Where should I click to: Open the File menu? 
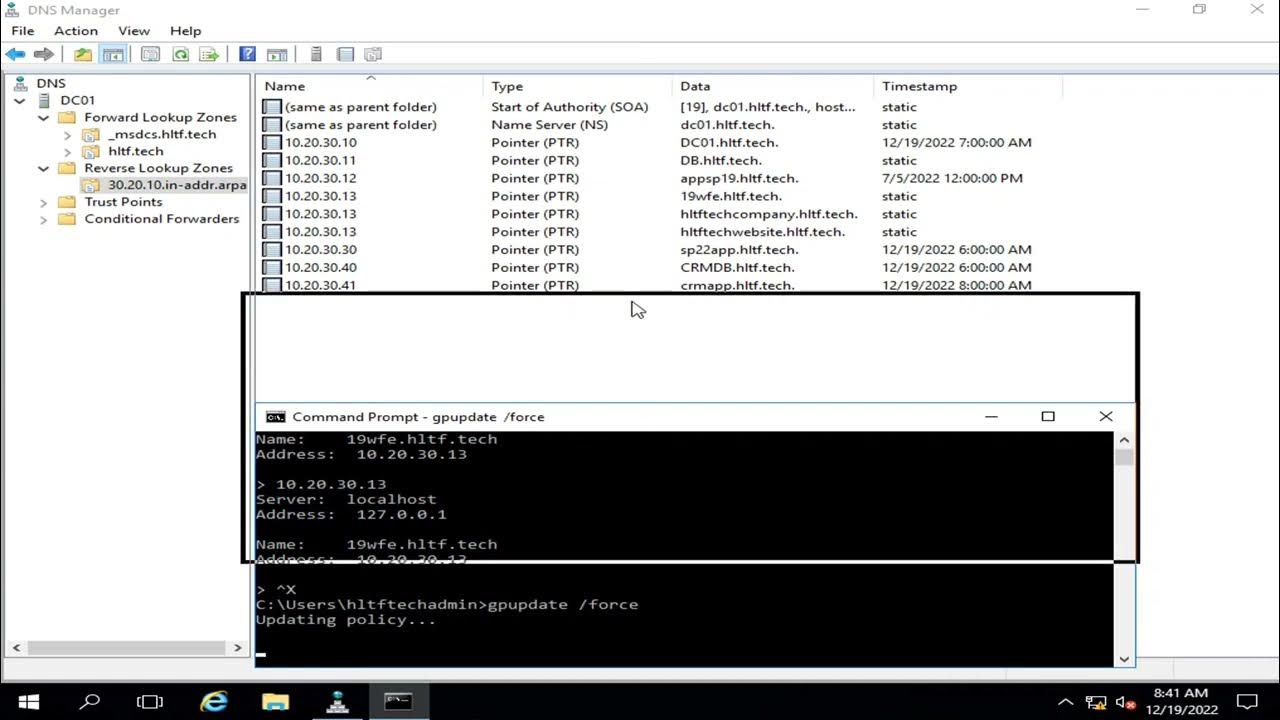[23, 31]
